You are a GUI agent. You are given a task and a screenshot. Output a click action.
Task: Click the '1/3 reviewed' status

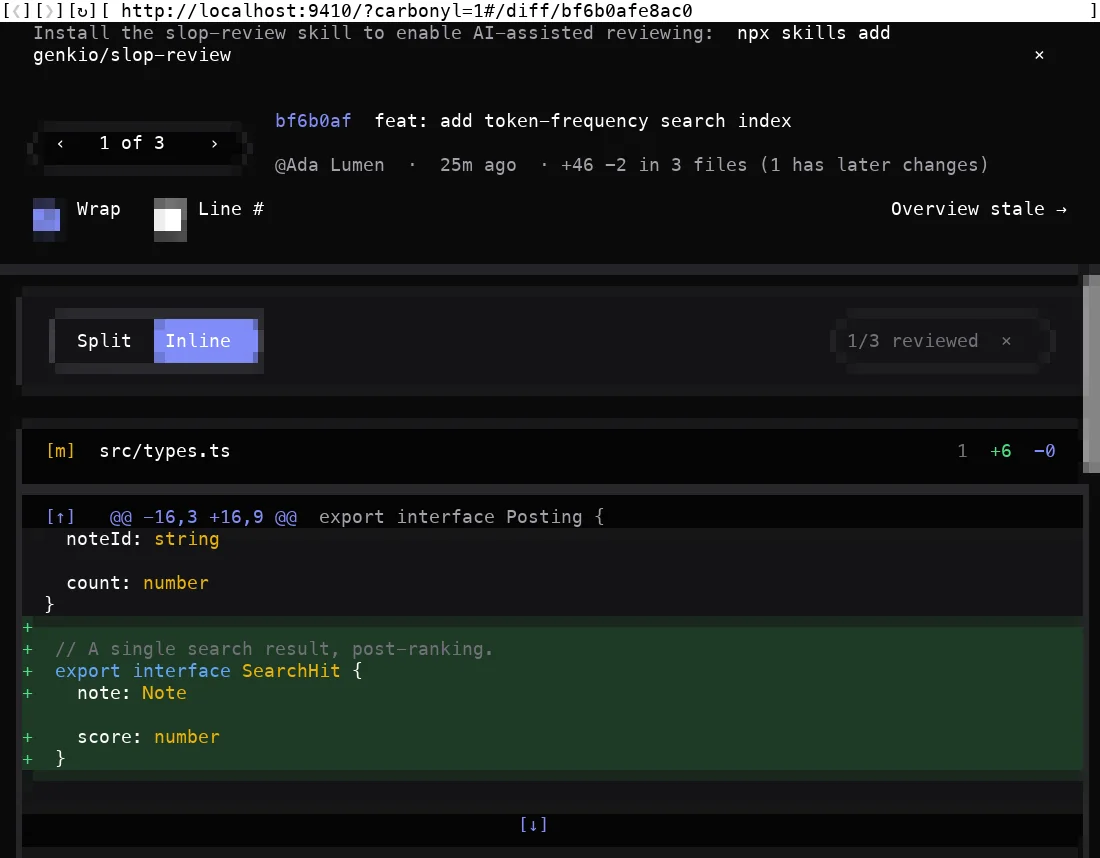(912, 341)
